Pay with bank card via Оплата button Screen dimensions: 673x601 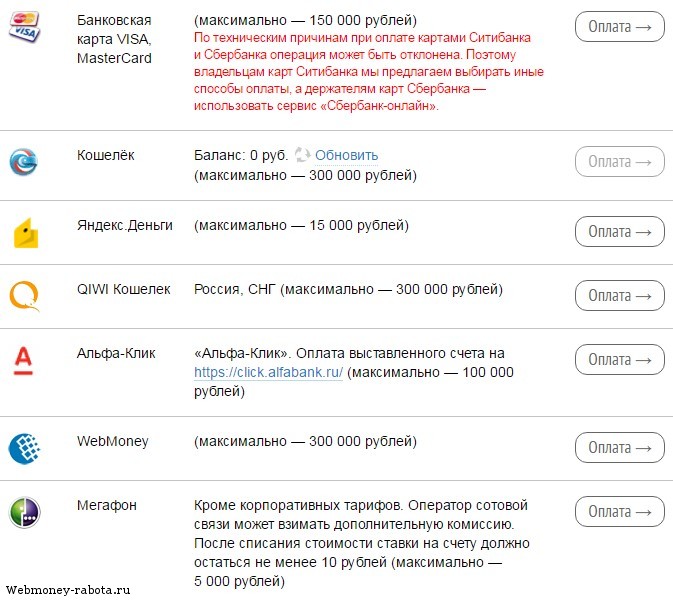[619, 27]
